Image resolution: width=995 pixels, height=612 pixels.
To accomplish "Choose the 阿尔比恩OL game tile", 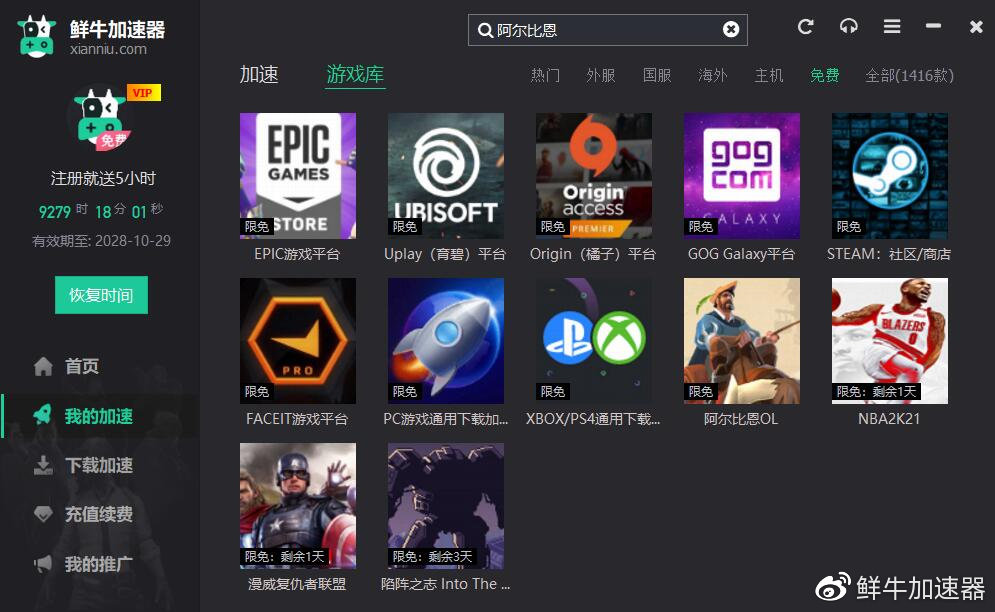I will click(x=741, y=341).
